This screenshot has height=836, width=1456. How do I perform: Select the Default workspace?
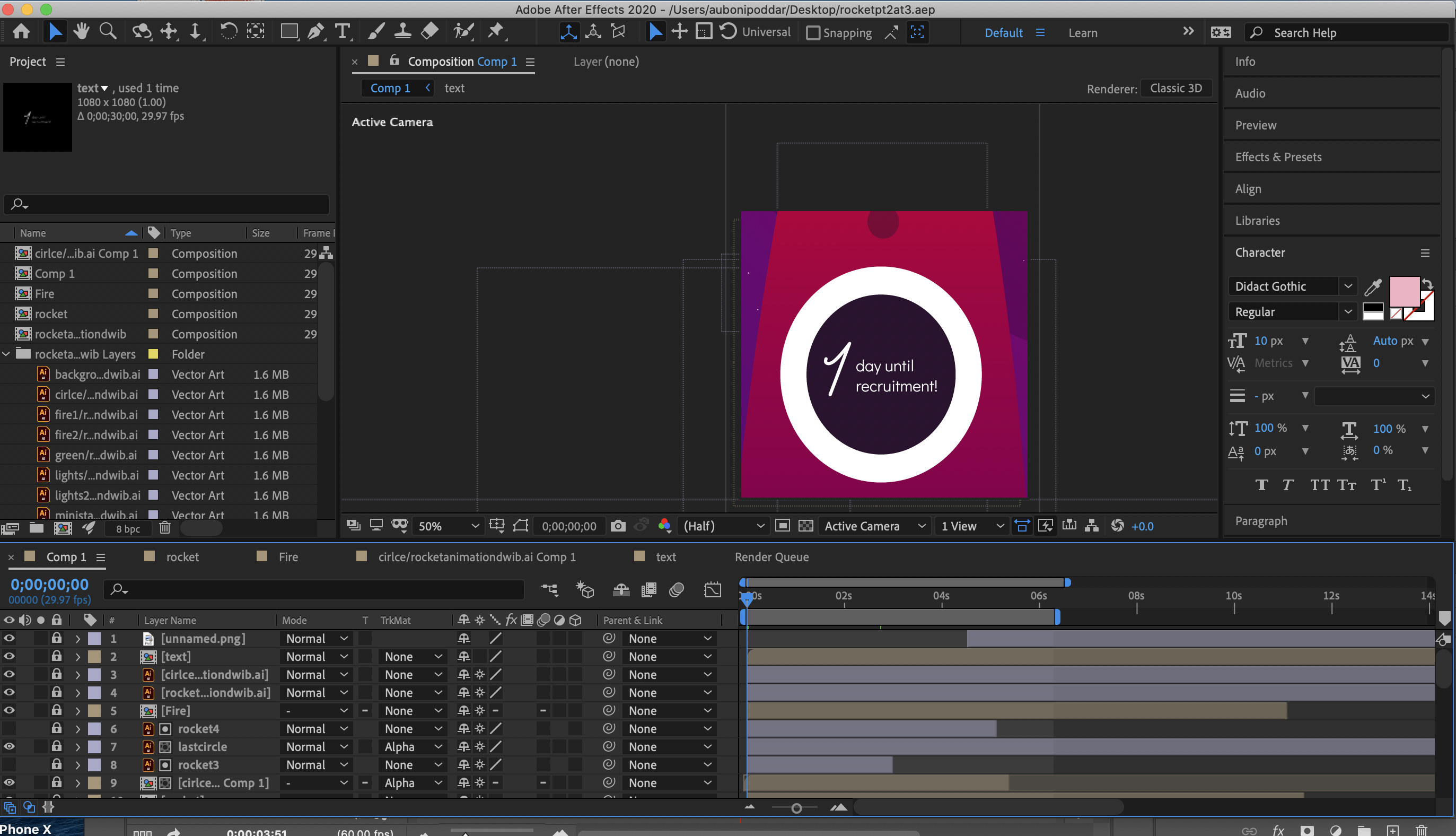[1003, 33]
